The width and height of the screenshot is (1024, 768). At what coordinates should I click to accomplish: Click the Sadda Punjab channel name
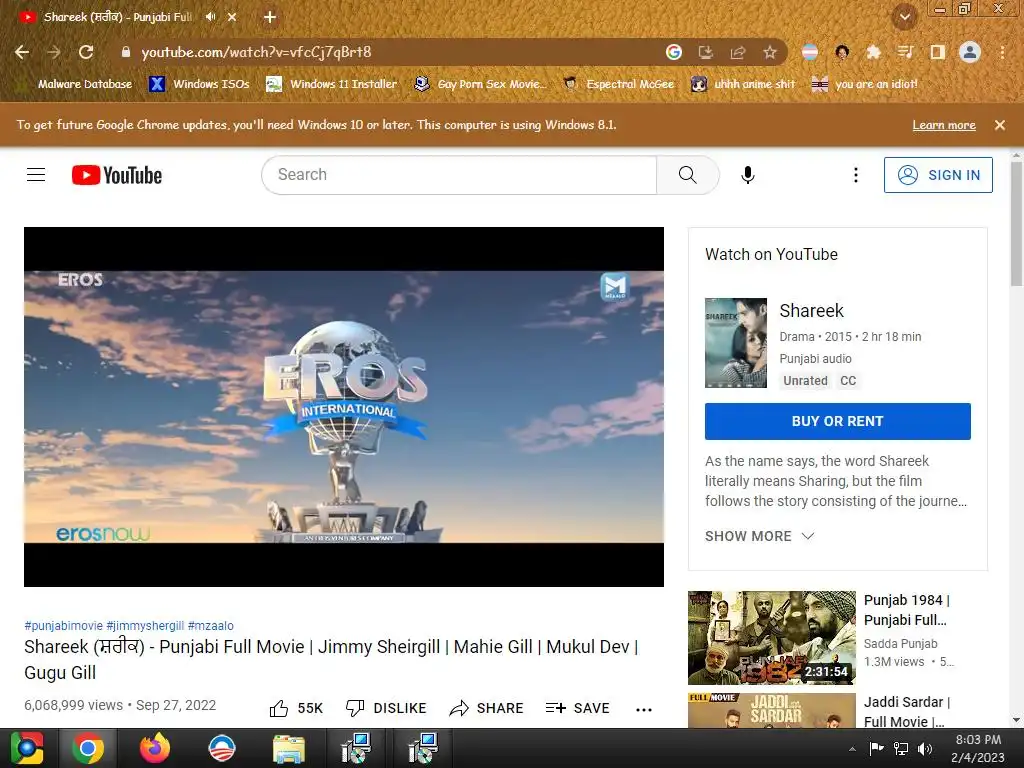click(x=901, y=644)
